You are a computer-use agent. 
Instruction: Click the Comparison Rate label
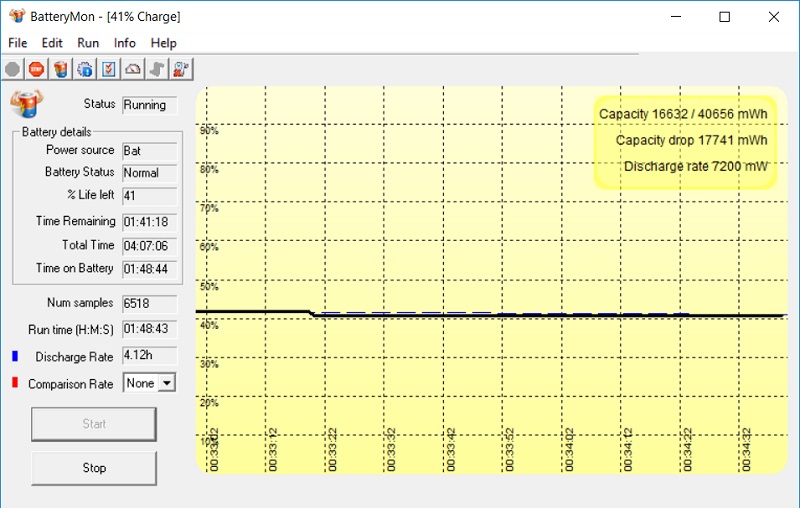point(70,384)
